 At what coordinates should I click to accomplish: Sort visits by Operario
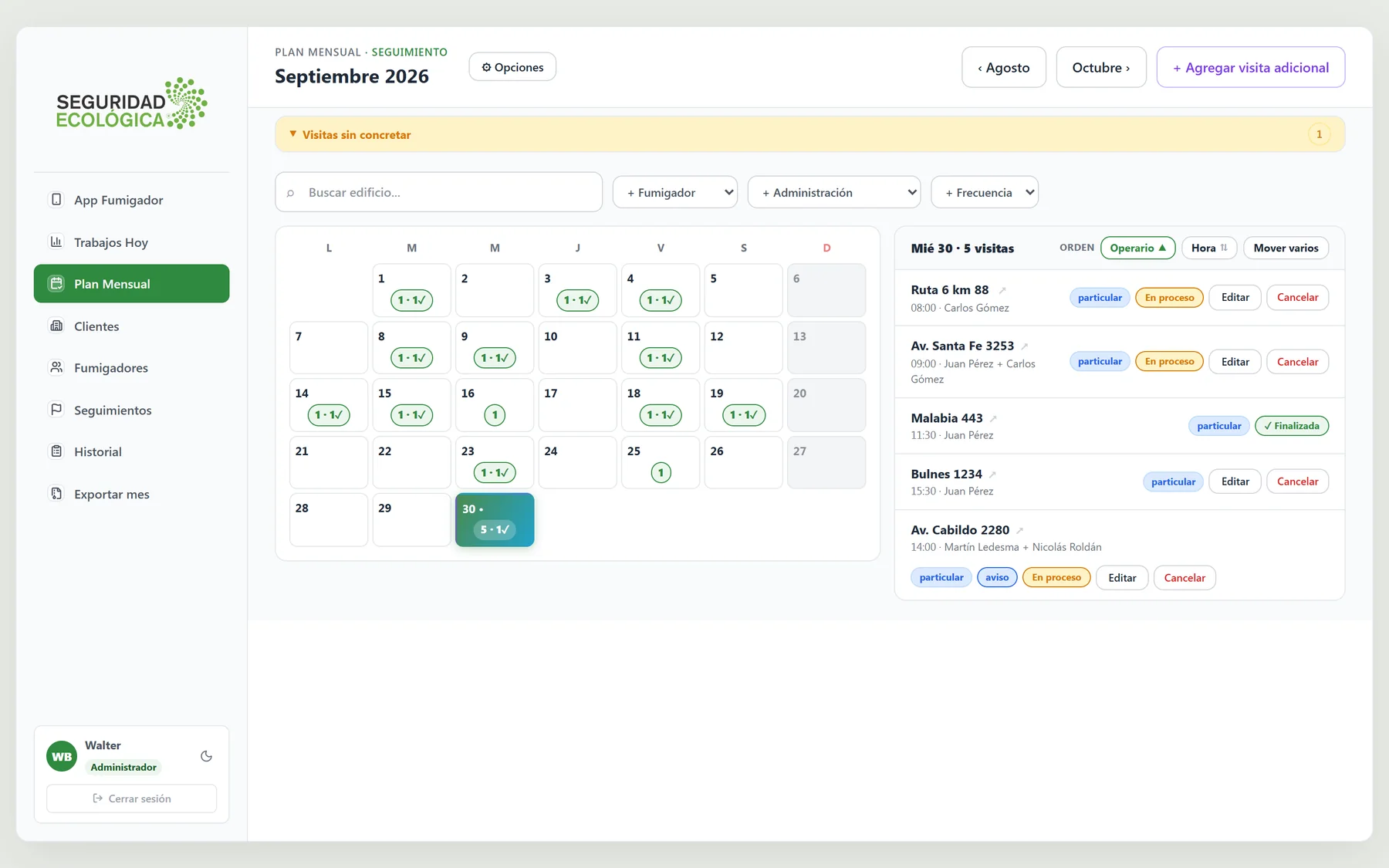1137,248
